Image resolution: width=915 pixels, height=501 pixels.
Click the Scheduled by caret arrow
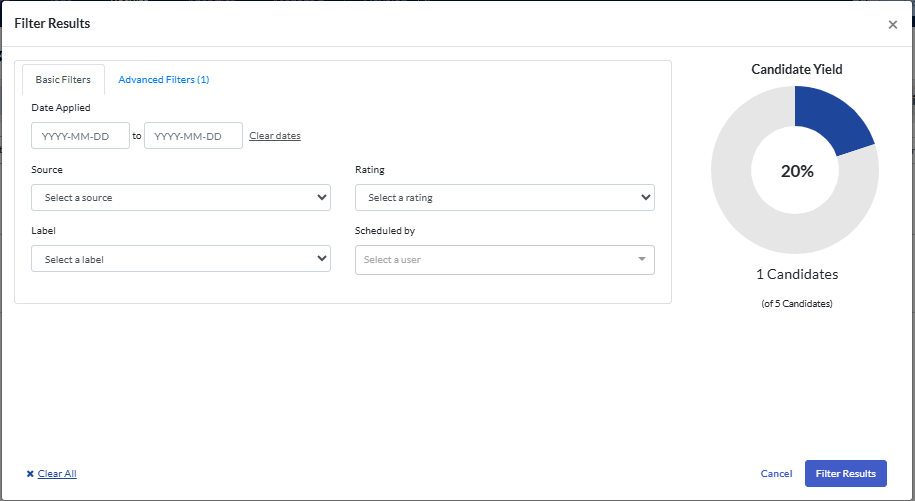pyautogui.click(x=642, y=260)
